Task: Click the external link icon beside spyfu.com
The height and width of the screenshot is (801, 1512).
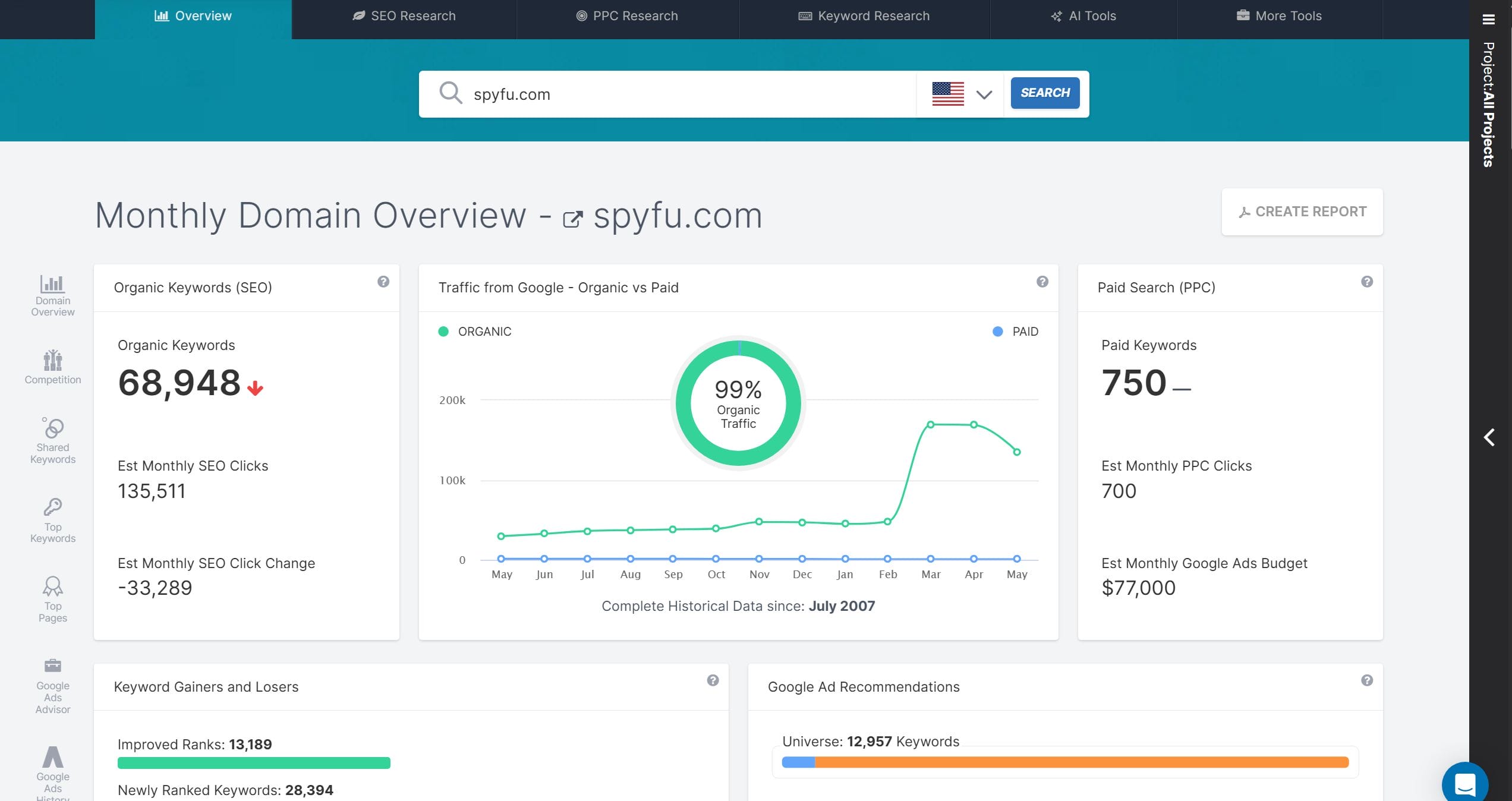Action: (572, 219)
